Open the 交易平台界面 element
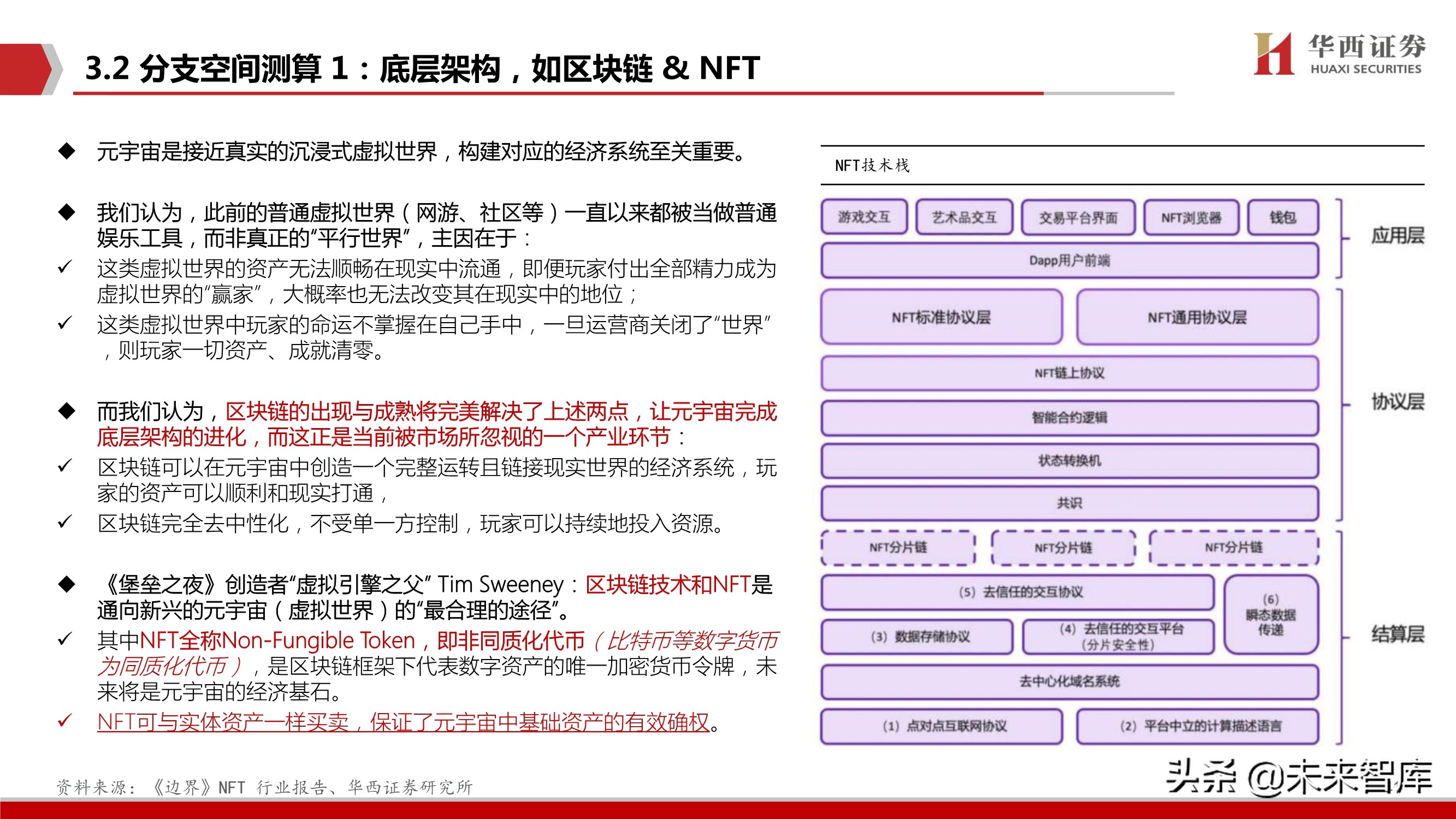 (x=1078, y=218)
